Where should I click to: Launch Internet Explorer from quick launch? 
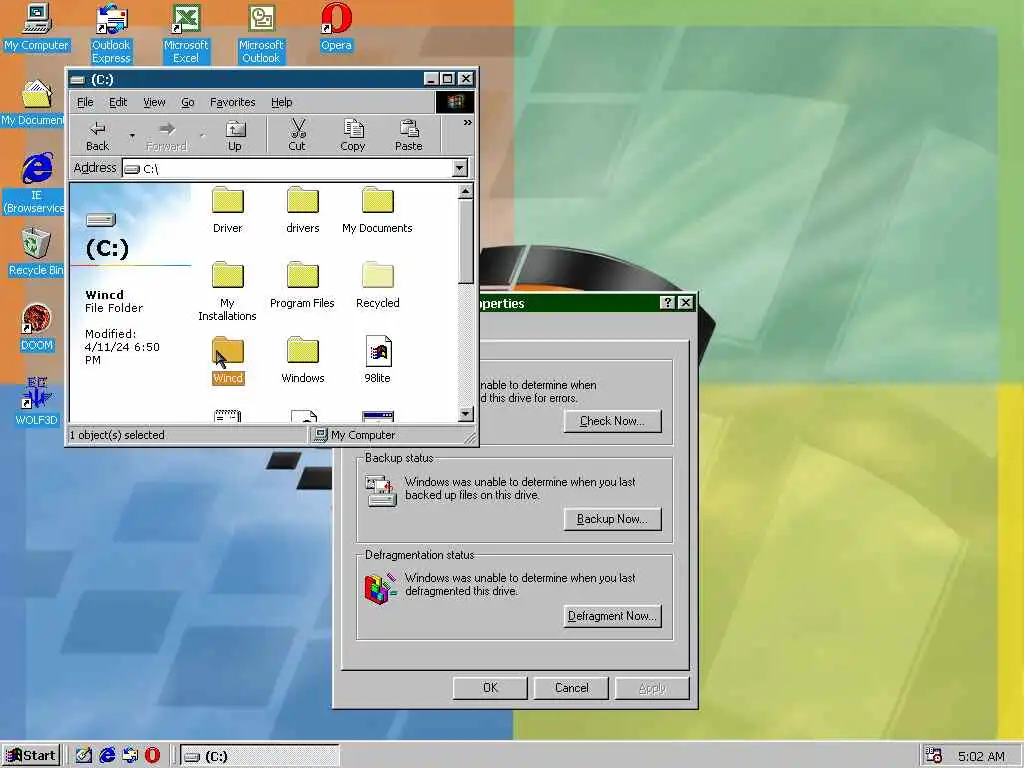click(107, 756)
